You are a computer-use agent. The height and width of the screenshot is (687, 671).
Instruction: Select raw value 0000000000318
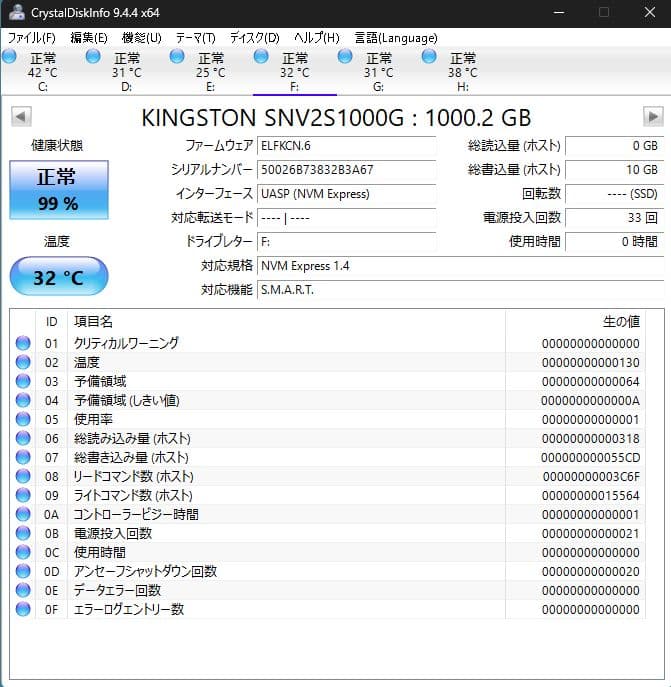590,439
